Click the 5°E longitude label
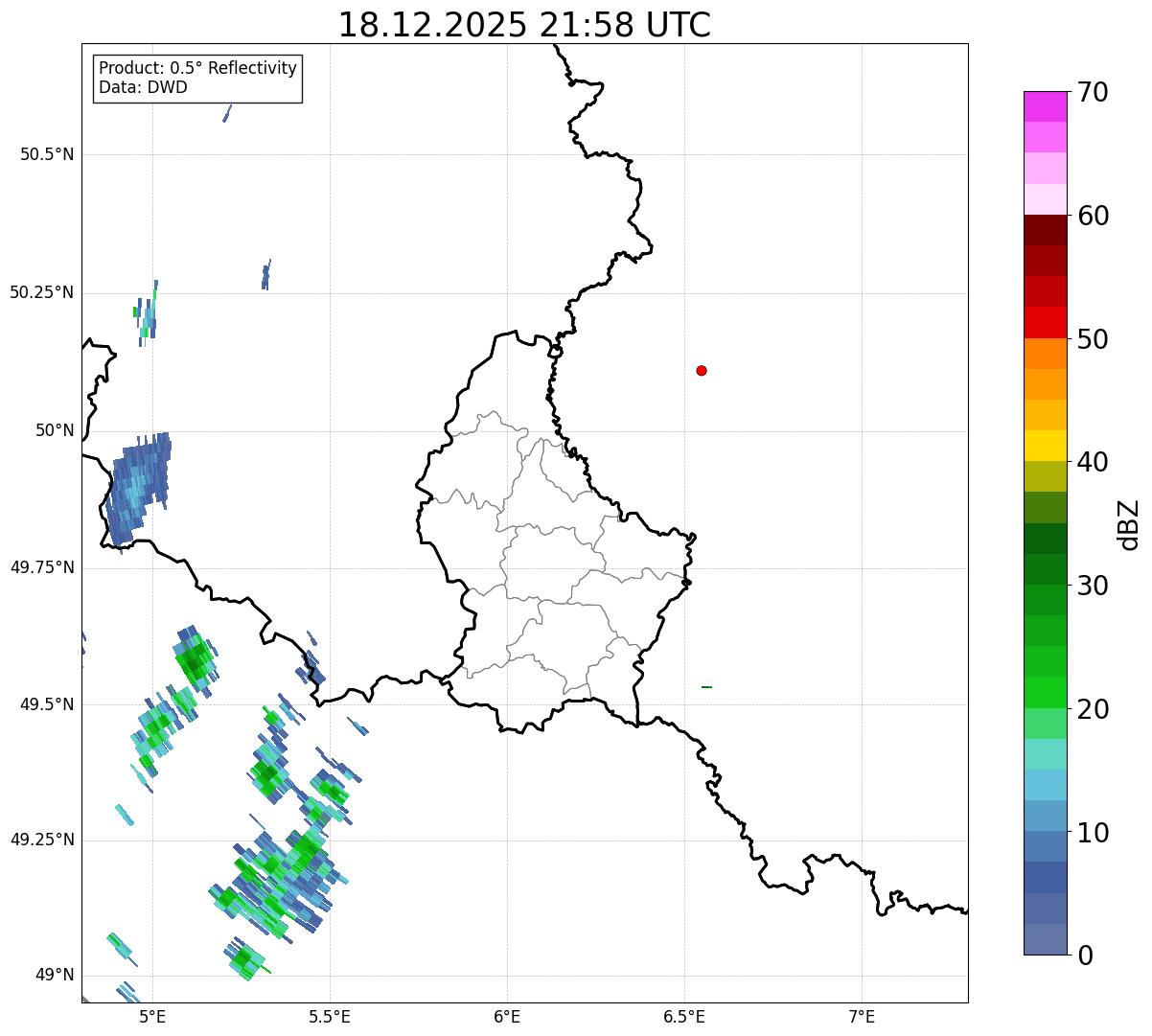 pyautogui.click(x=152, y=1017)
